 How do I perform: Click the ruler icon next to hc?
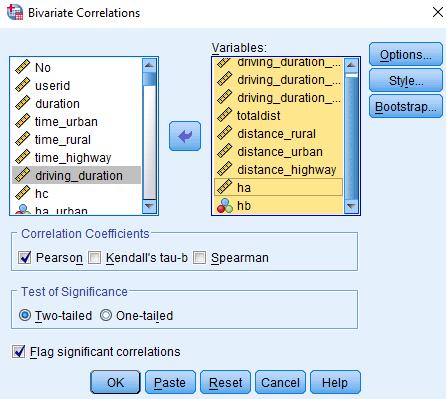[x=23, y=193]
